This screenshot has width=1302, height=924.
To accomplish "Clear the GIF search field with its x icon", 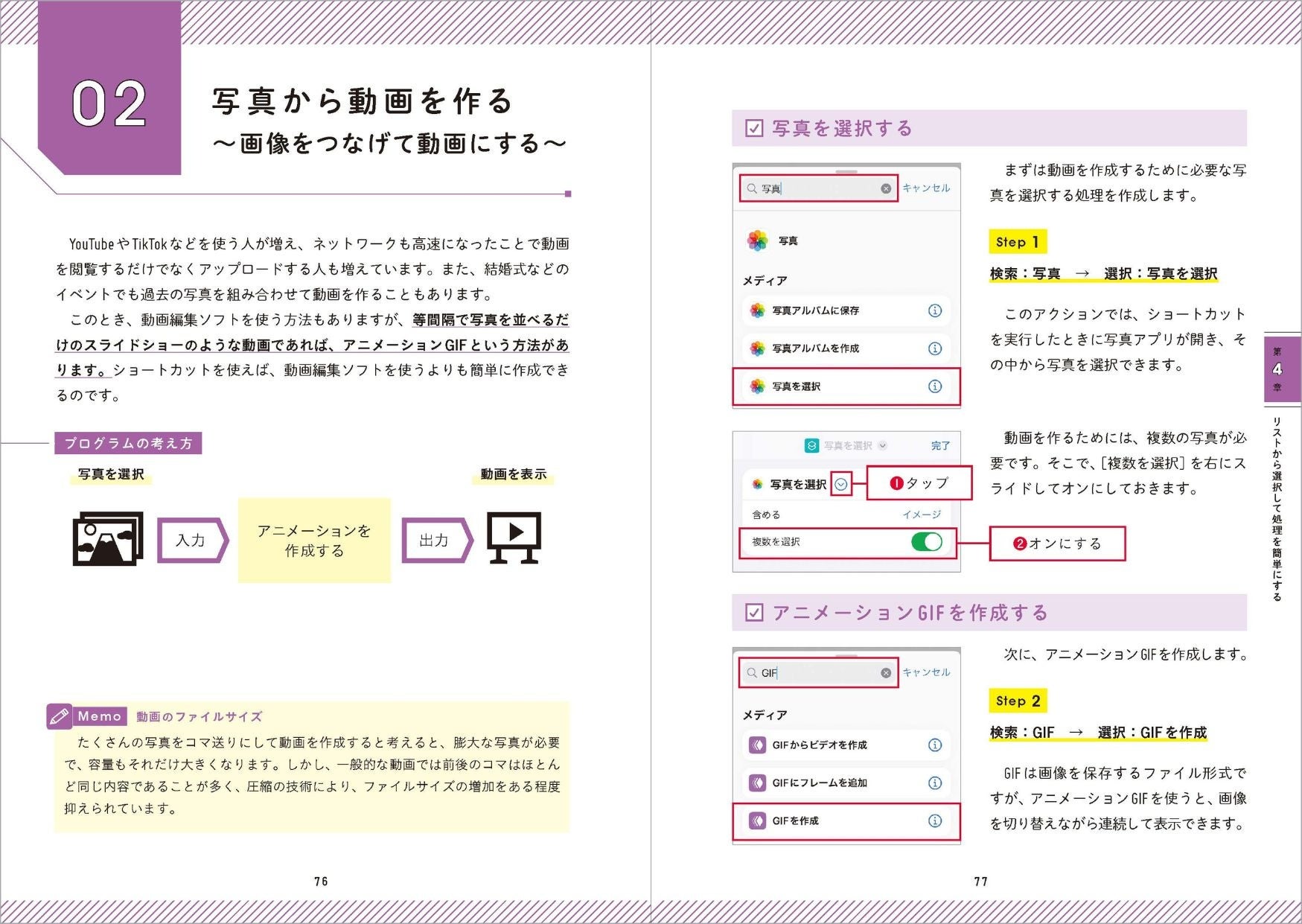I will [886, 672].
